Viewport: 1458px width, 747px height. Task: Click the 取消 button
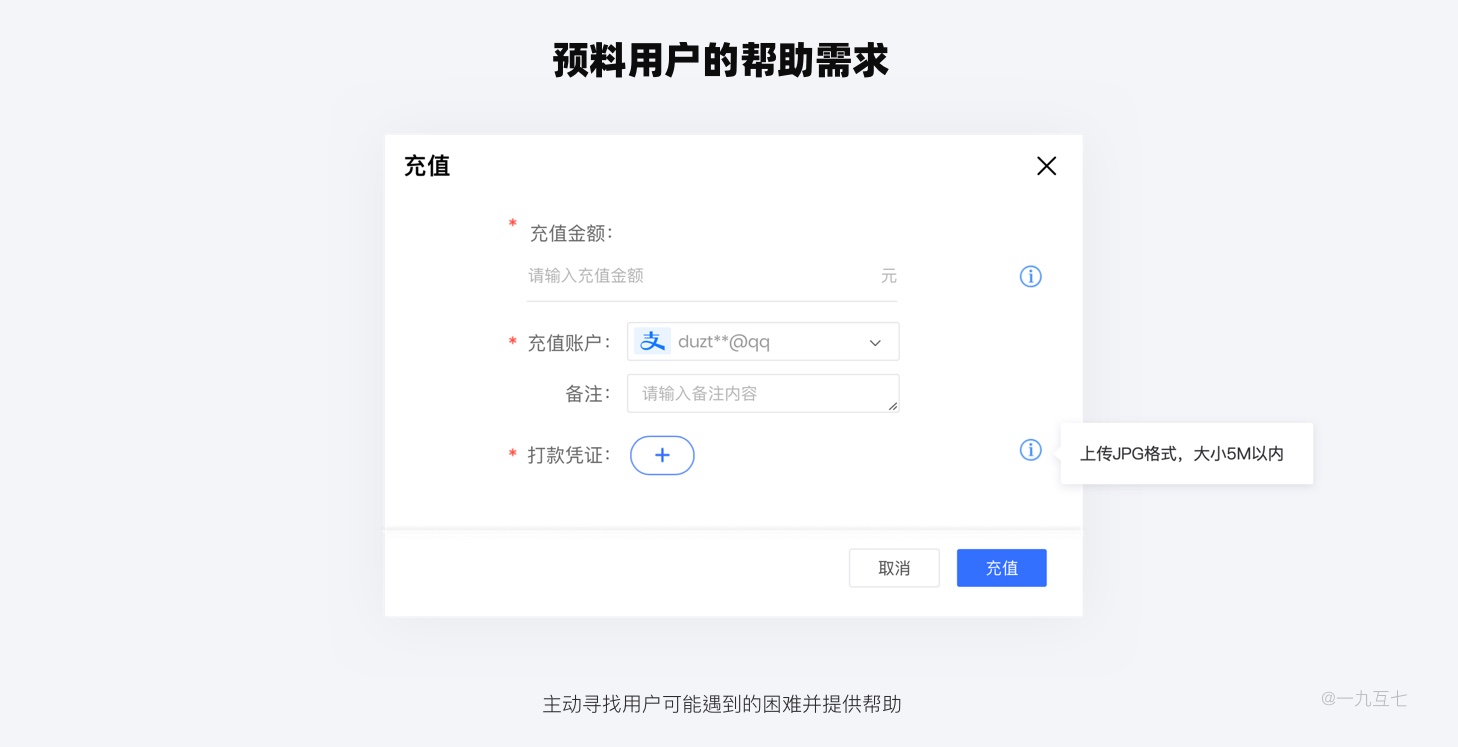[894, 568]
